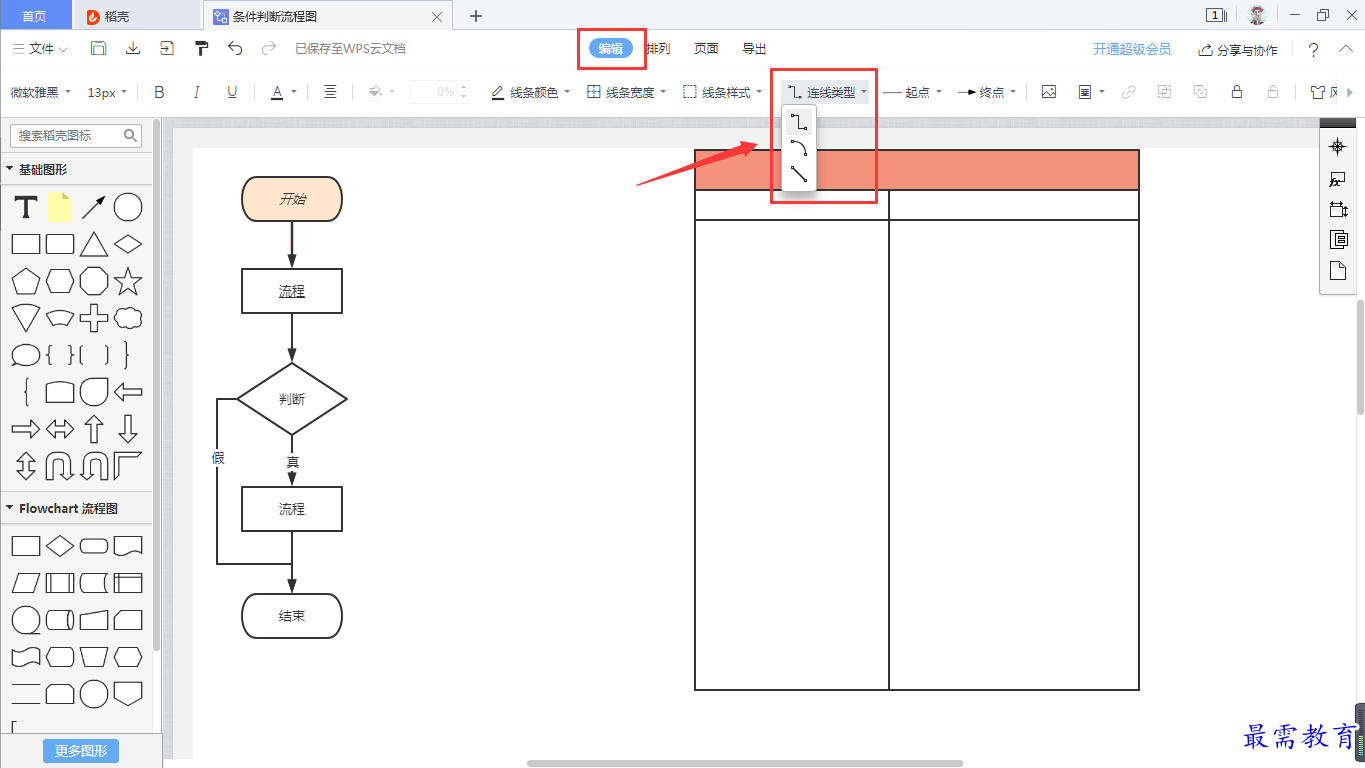Select the elbow connector type option

click(799, 122)
